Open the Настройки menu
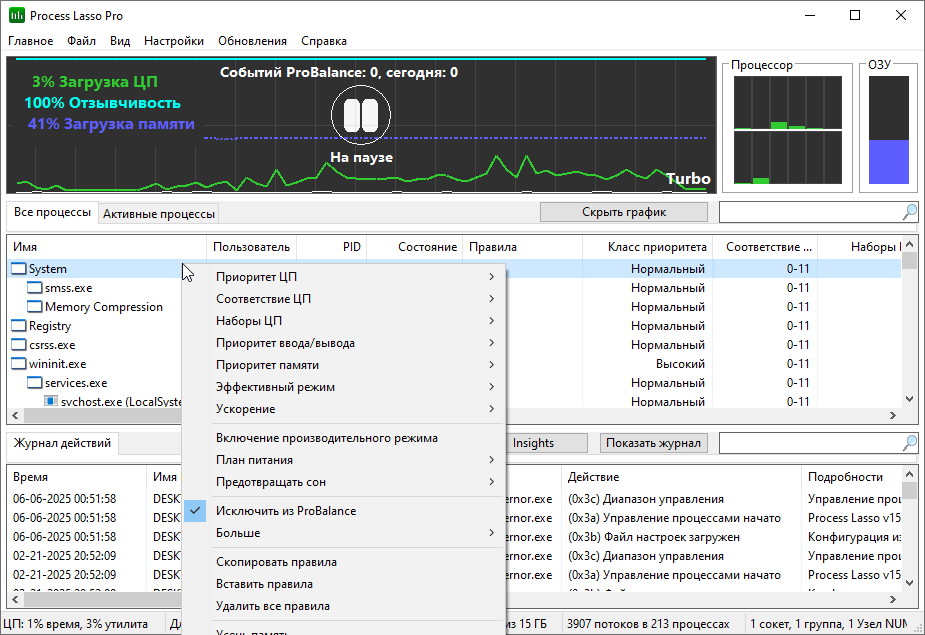This screenshot has width=925, height=635. click(x=174, y=41)
